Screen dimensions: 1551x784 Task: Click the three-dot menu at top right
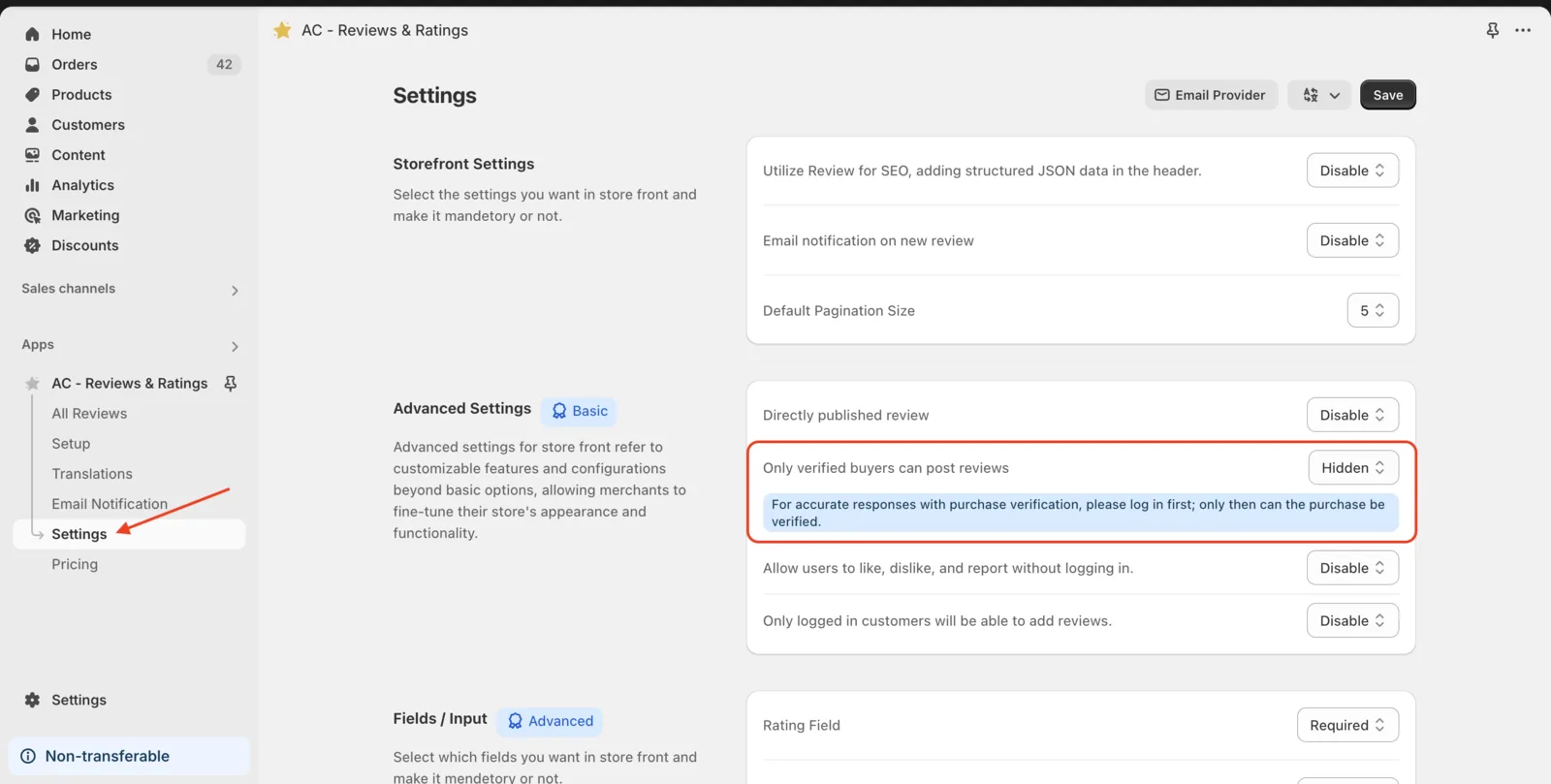point(1523,30)
